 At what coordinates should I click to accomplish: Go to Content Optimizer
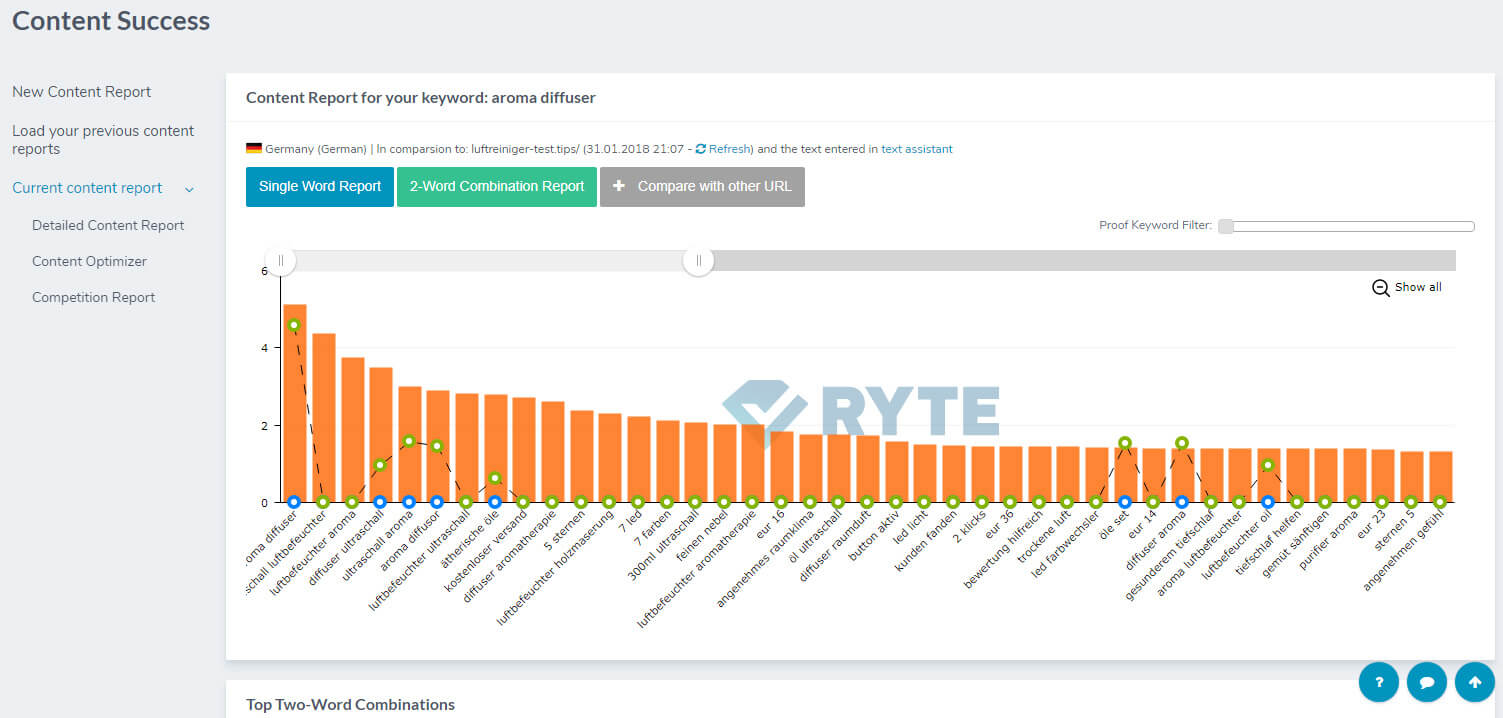pyautogui.click(x=89, y=262)
